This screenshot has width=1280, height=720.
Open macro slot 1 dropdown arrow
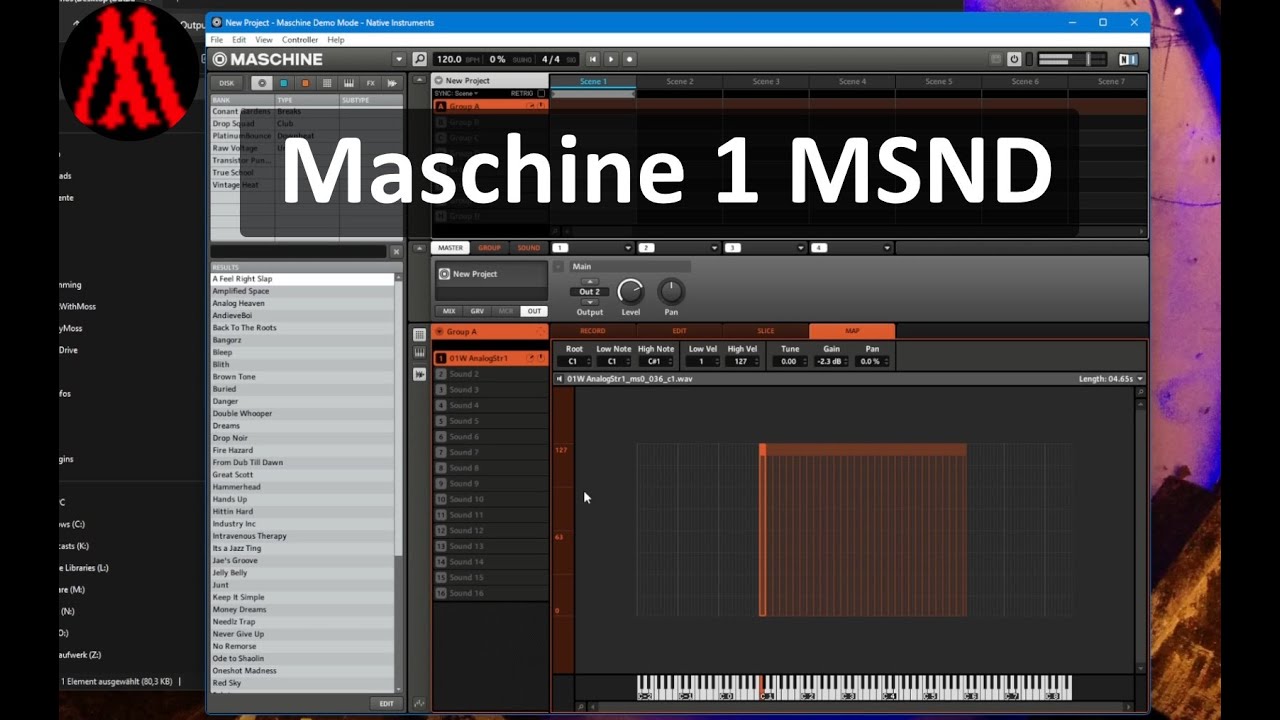[x=628, y=248]
